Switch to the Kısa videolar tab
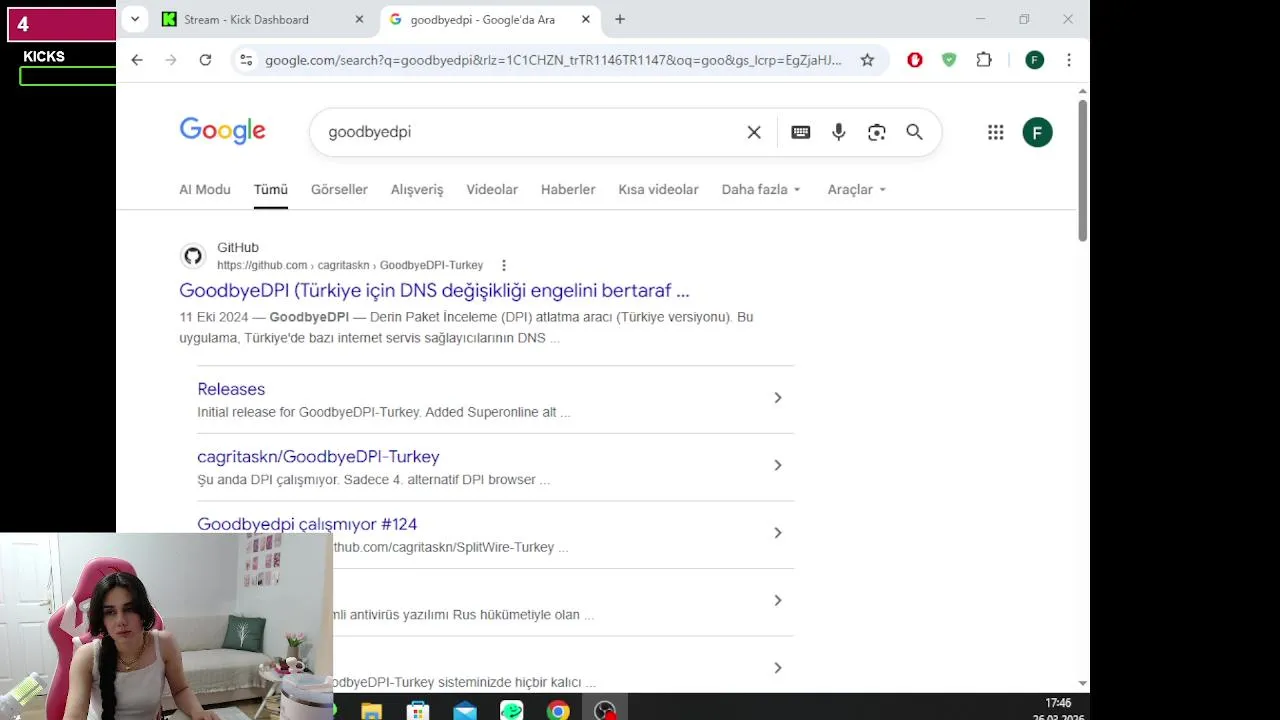This screenshot has width=1280, height=720. pos(658,189)
